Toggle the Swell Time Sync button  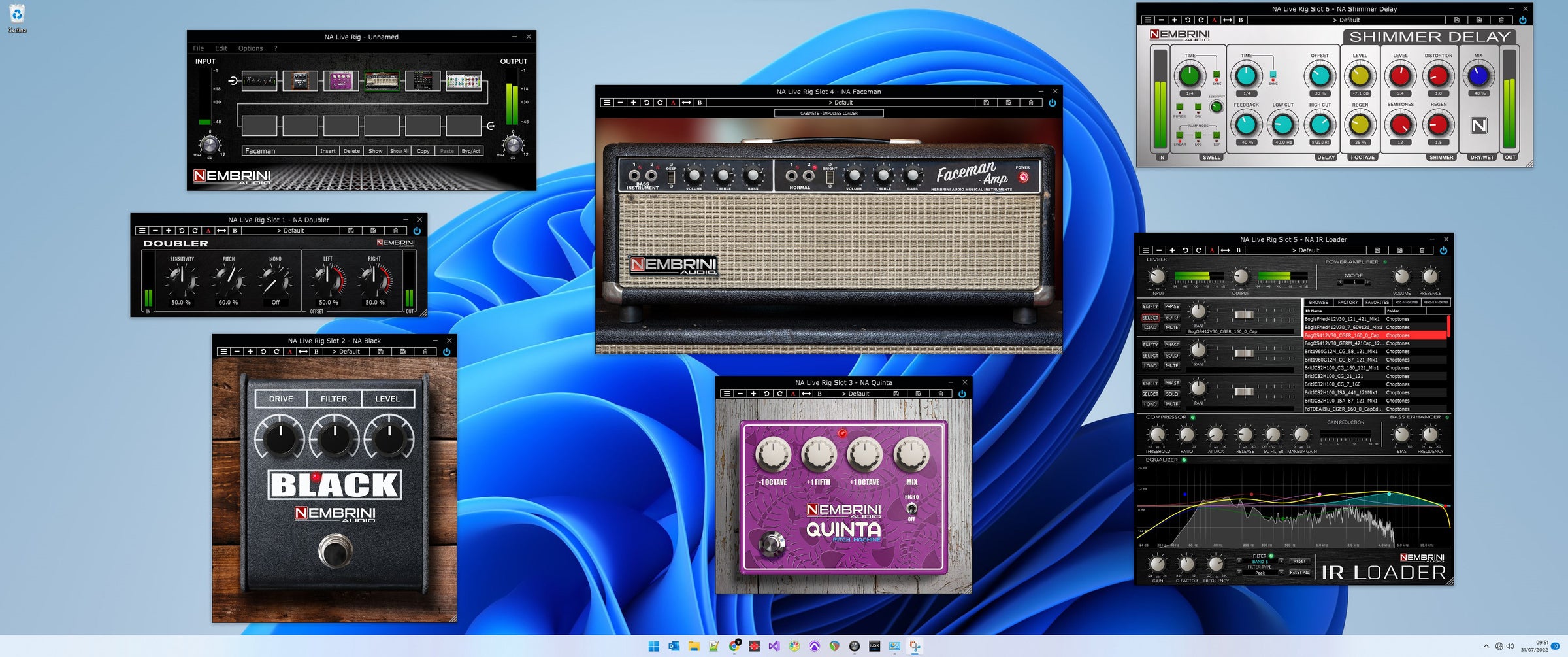point(1216,75)
